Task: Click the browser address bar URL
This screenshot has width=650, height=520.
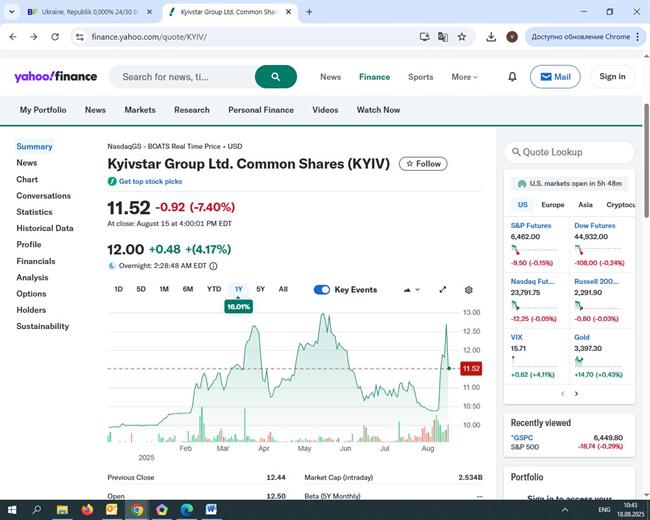Action: [x=149, y=37]
